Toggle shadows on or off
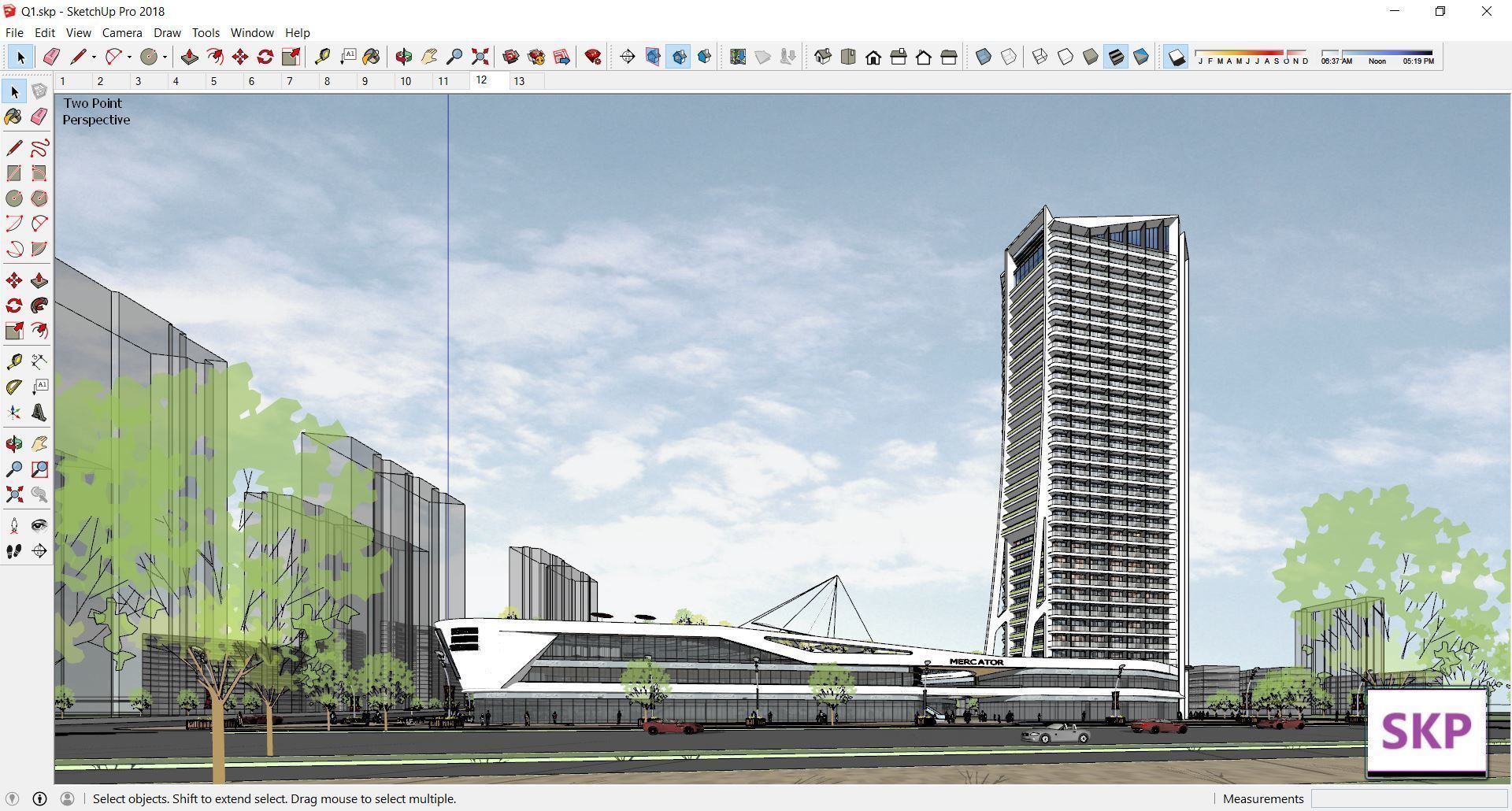Screen dimensions: 1512x811 point(1177,57)
